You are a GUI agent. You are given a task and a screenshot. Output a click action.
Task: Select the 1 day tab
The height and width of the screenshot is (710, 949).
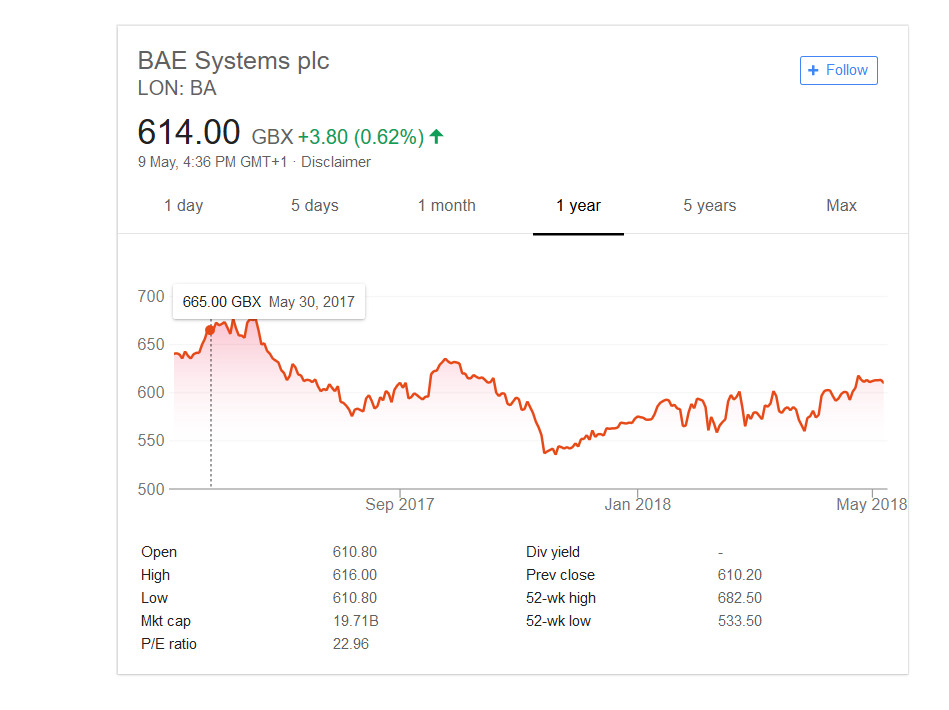[183, 206]
